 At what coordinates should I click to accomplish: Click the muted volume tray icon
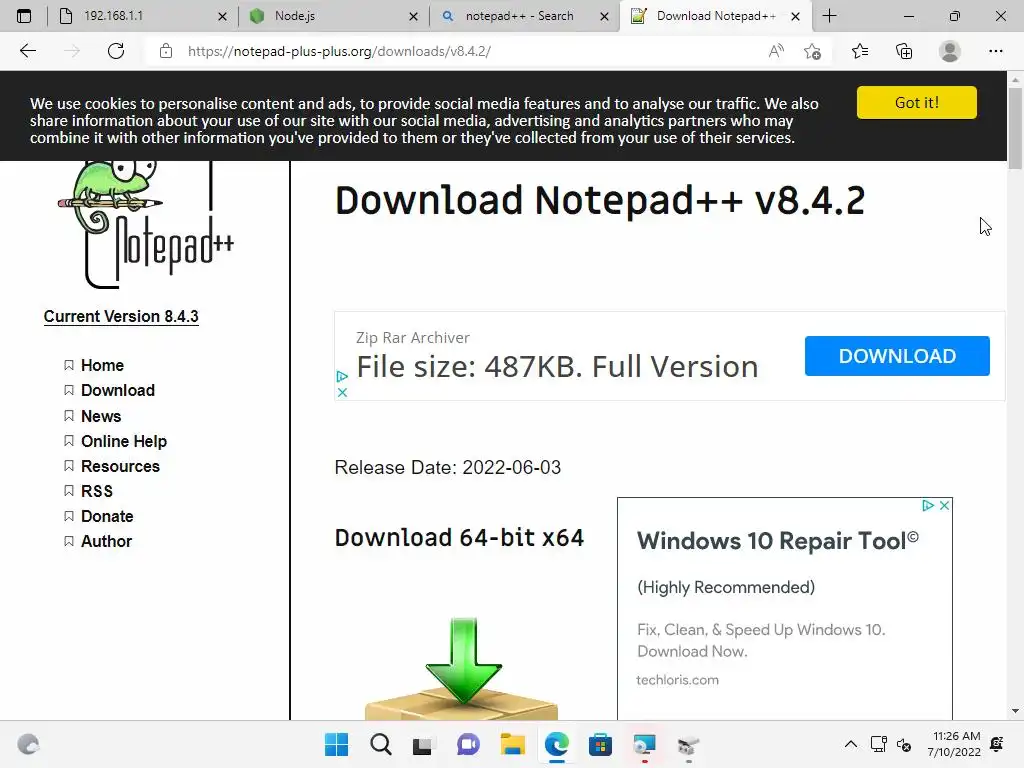tap(904, 744)
